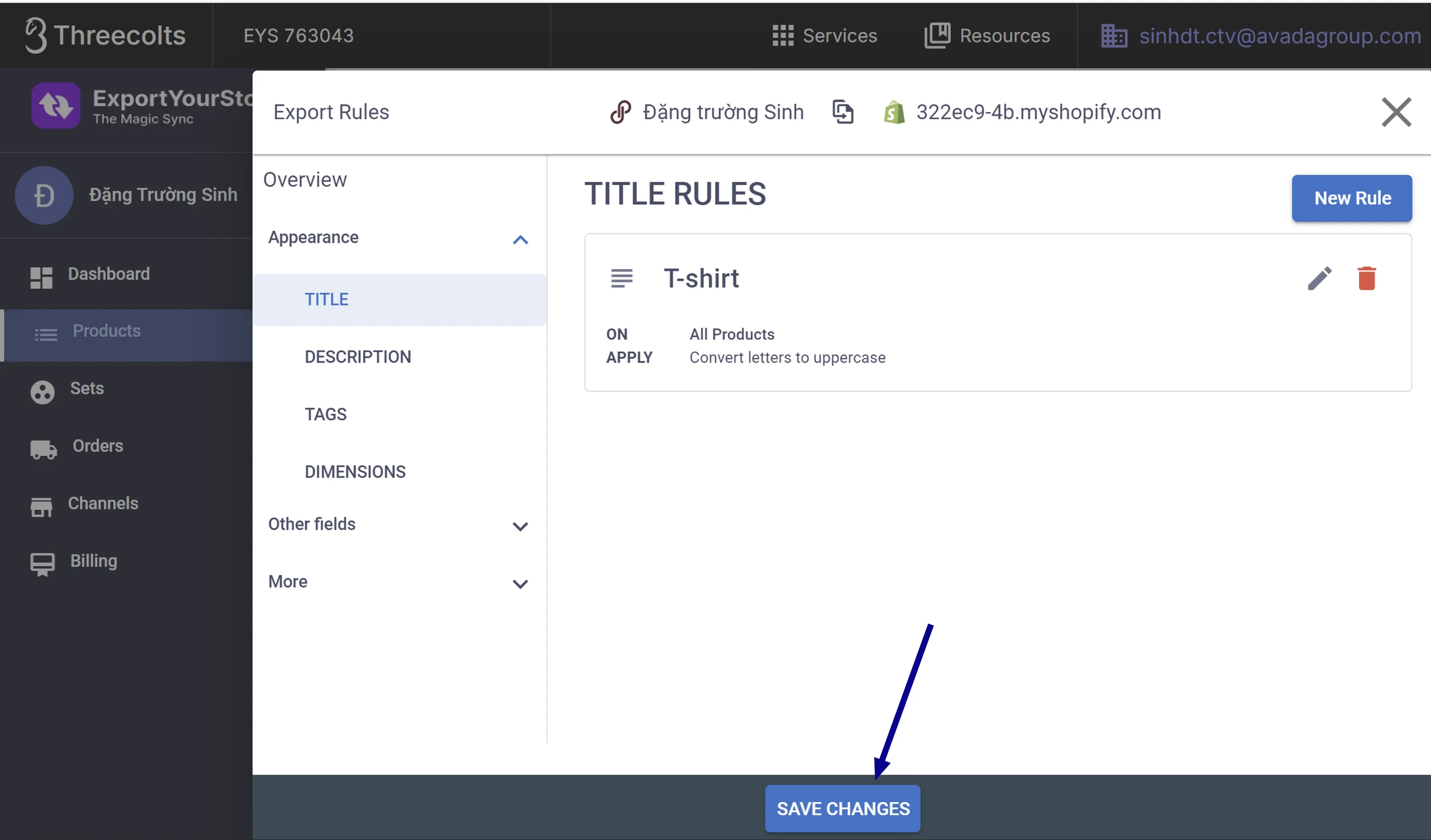
Task: Collapse the Appearance section chevron
Action: click(520, 240)
